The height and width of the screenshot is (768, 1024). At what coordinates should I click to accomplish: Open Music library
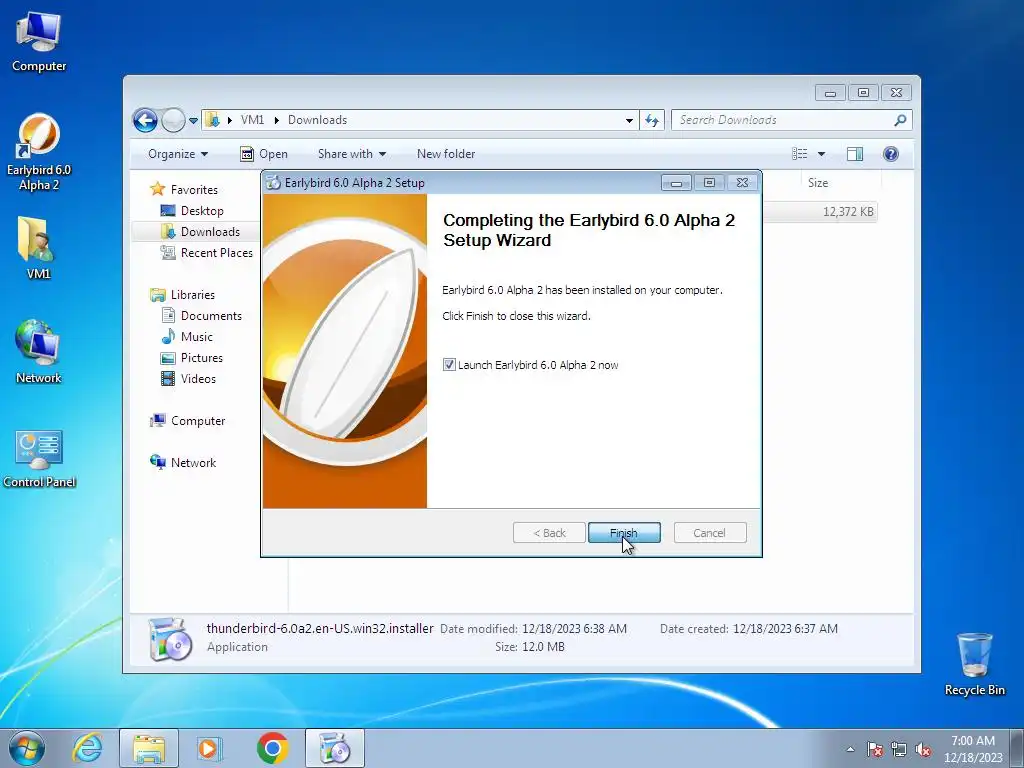[x=197, y=336]
